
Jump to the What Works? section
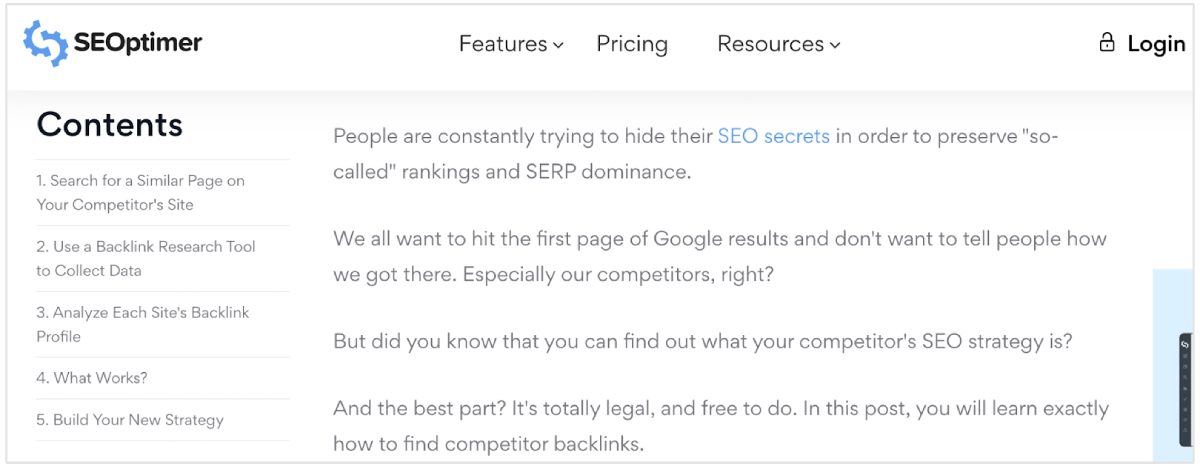92,378
